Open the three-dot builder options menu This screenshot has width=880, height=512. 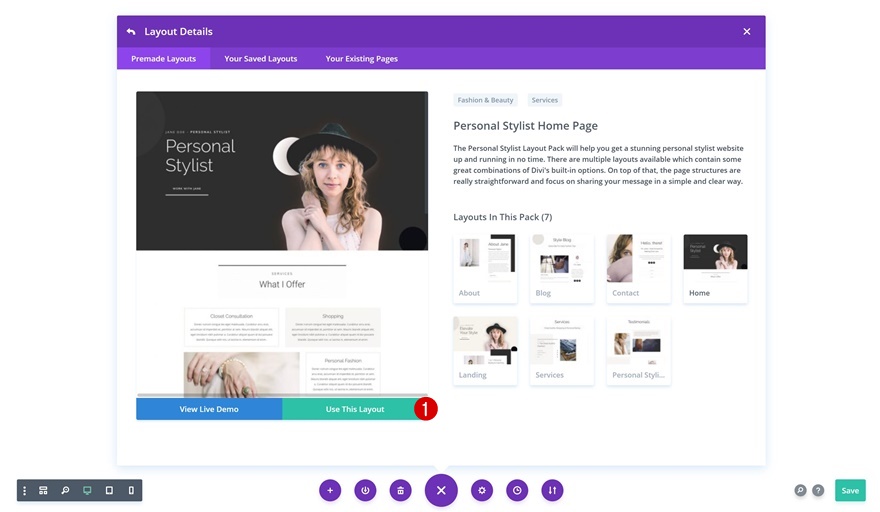click(24, 491)
